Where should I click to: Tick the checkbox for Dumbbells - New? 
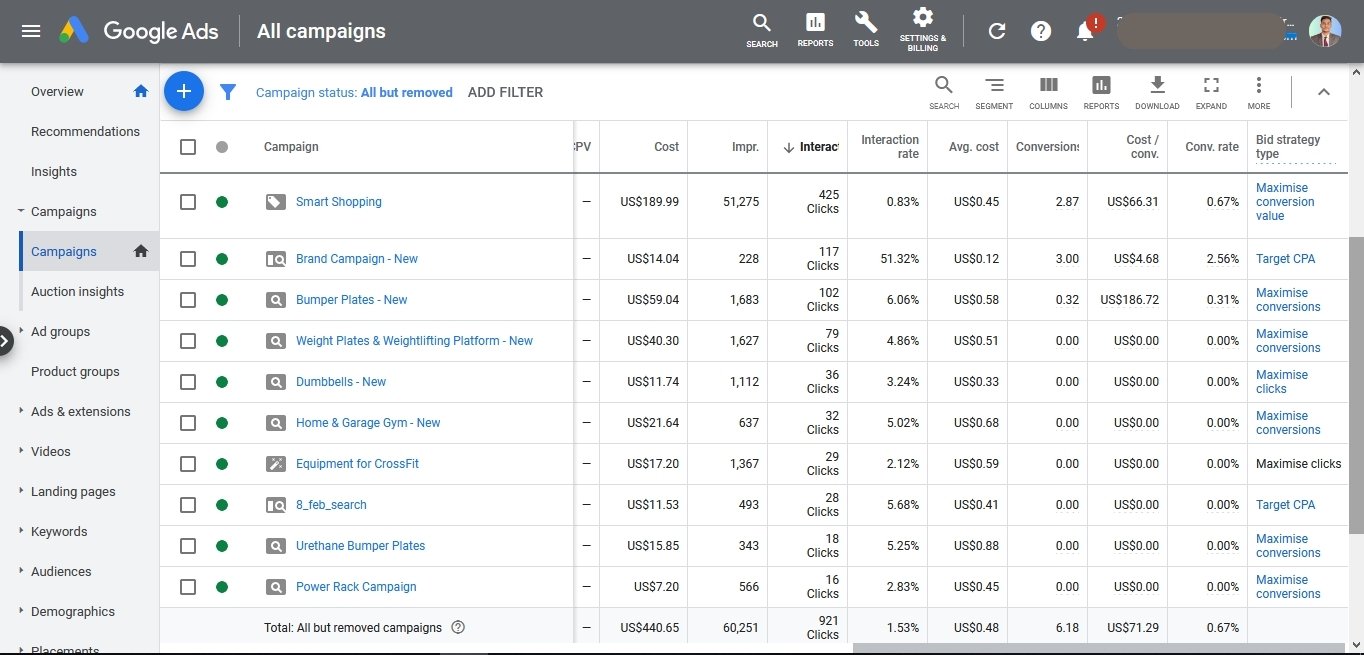(188, 382)
